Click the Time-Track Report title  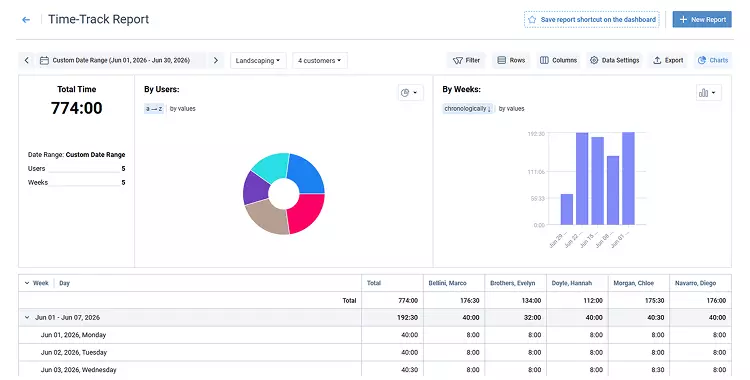tap(99, 20)
